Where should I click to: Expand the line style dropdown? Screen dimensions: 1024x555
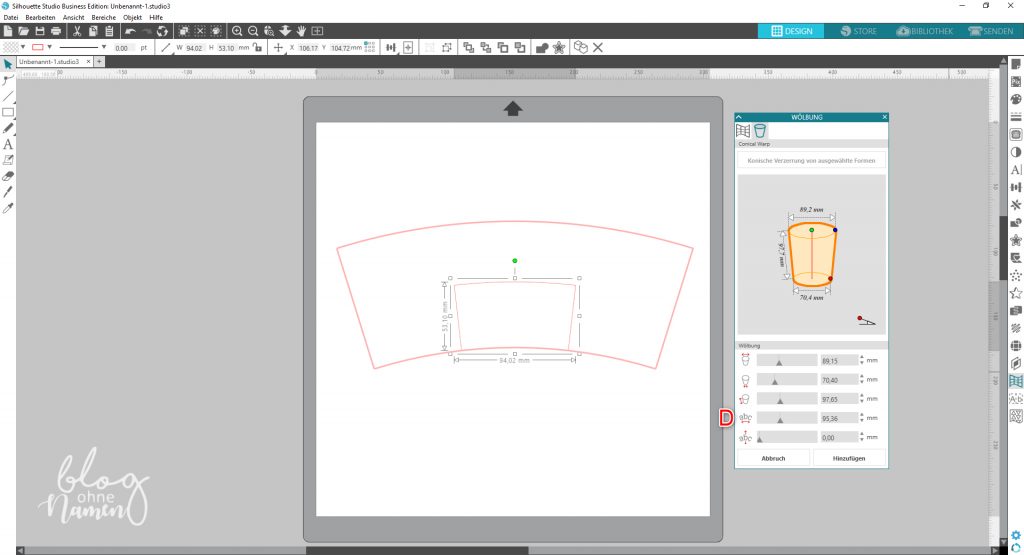pyautogui.click(x=103, y=47)
